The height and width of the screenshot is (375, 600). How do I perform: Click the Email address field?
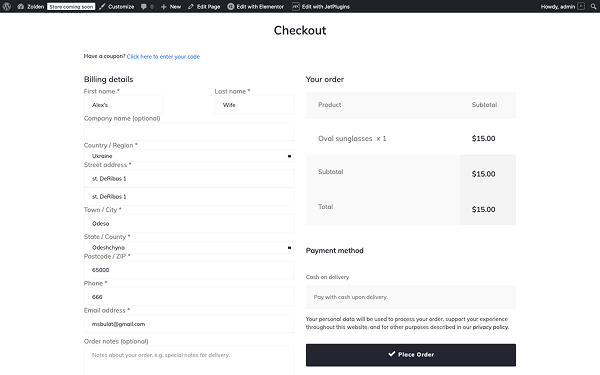(x=189, y=324)
